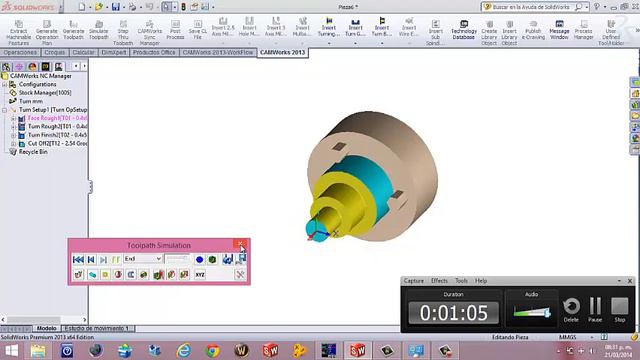Select Recycle Bin tree item
The height and width of the screenshot is (360, 640).
33,152
